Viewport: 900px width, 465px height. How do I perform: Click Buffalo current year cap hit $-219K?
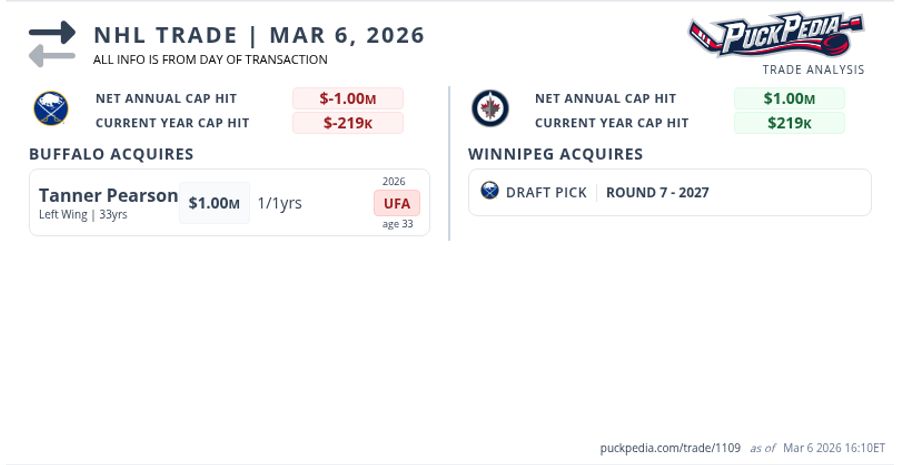point(348,123)
